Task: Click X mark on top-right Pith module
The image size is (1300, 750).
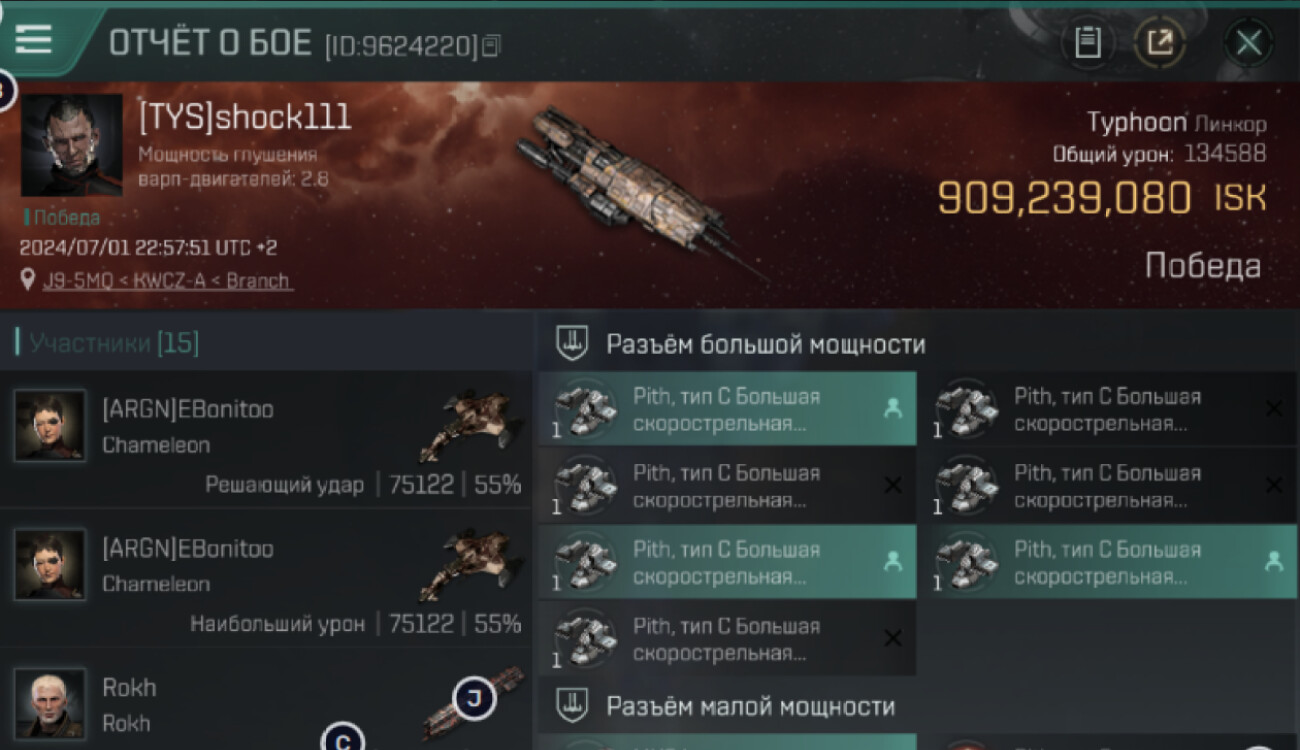Action: (x=1273, y=408)
